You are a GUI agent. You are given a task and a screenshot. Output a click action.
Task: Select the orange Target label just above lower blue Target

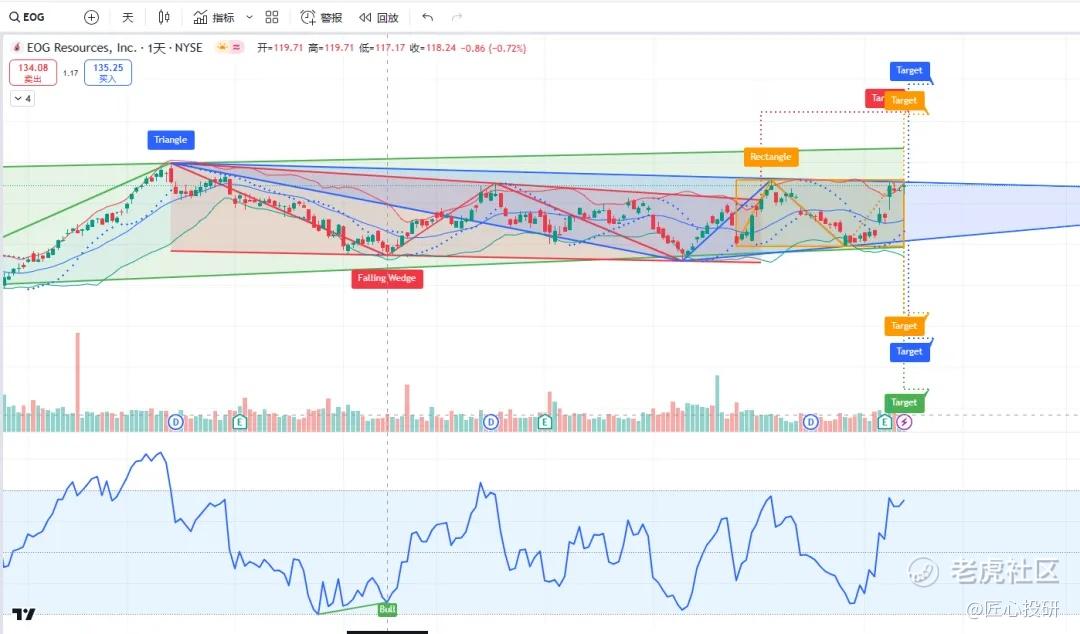click(x=904, y=326)
